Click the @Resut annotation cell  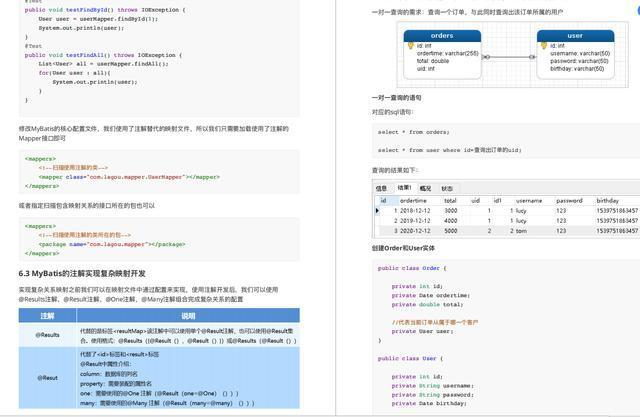click(x=47, y=378)
